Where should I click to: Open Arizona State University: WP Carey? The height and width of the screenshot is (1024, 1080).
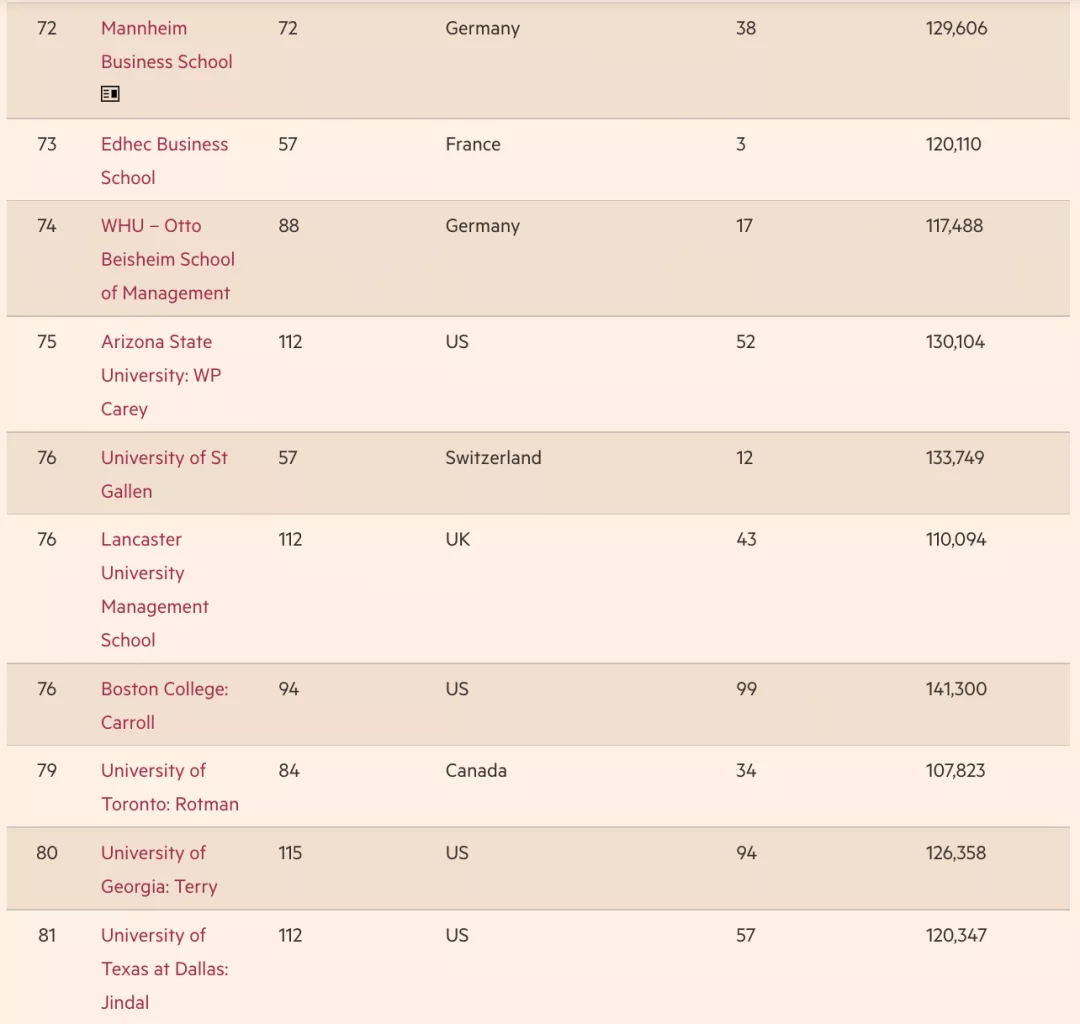tap(160, 375)
